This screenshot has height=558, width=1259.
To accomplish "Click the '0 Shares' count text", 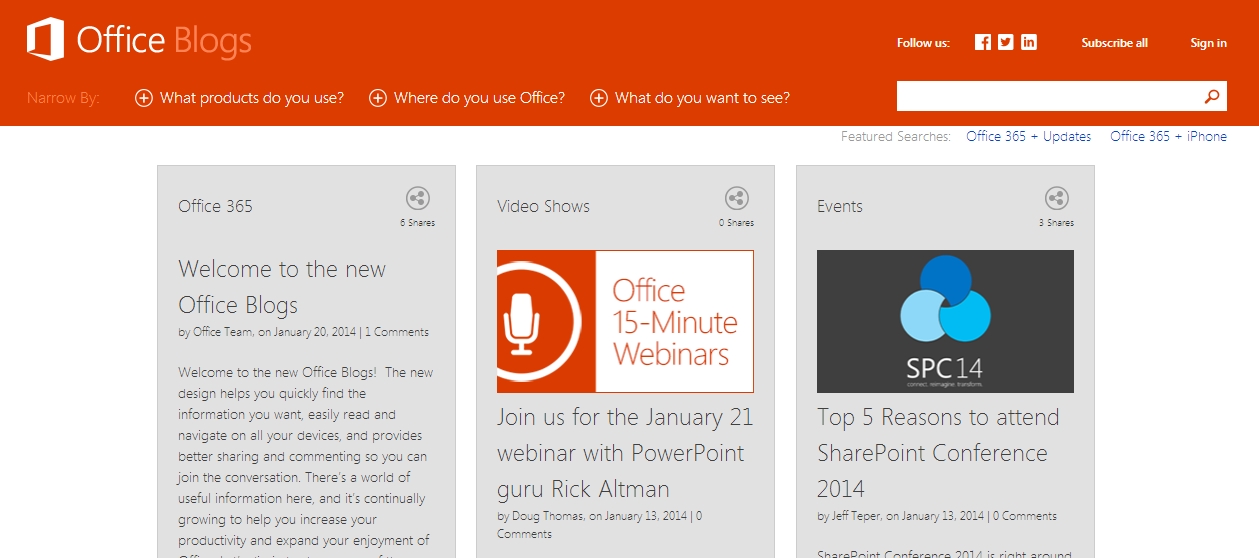I will tap(736, 223).
